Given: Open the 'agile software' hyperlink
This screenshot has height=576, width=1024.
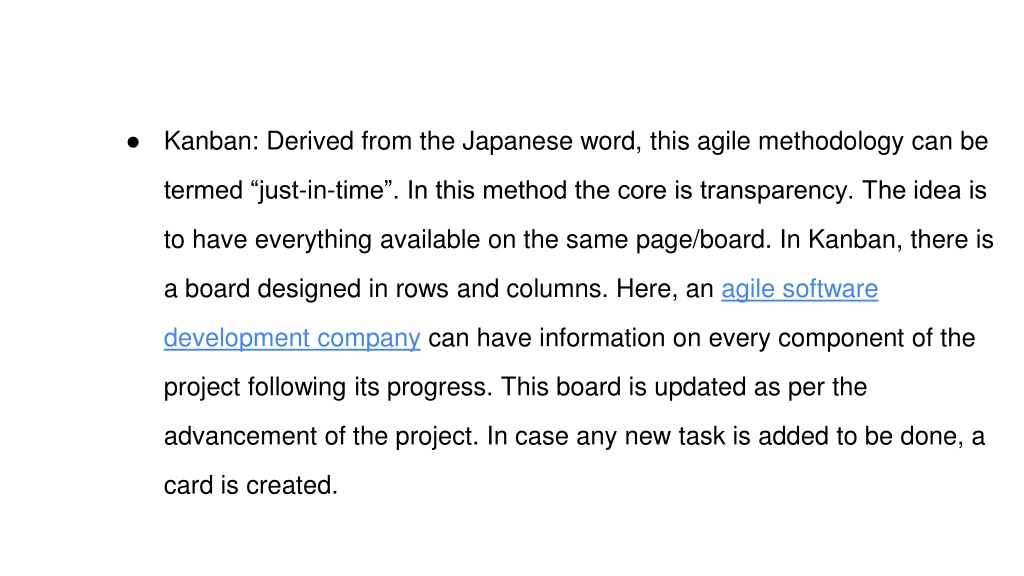Looking at the screenshot, I should coord(799,289).
